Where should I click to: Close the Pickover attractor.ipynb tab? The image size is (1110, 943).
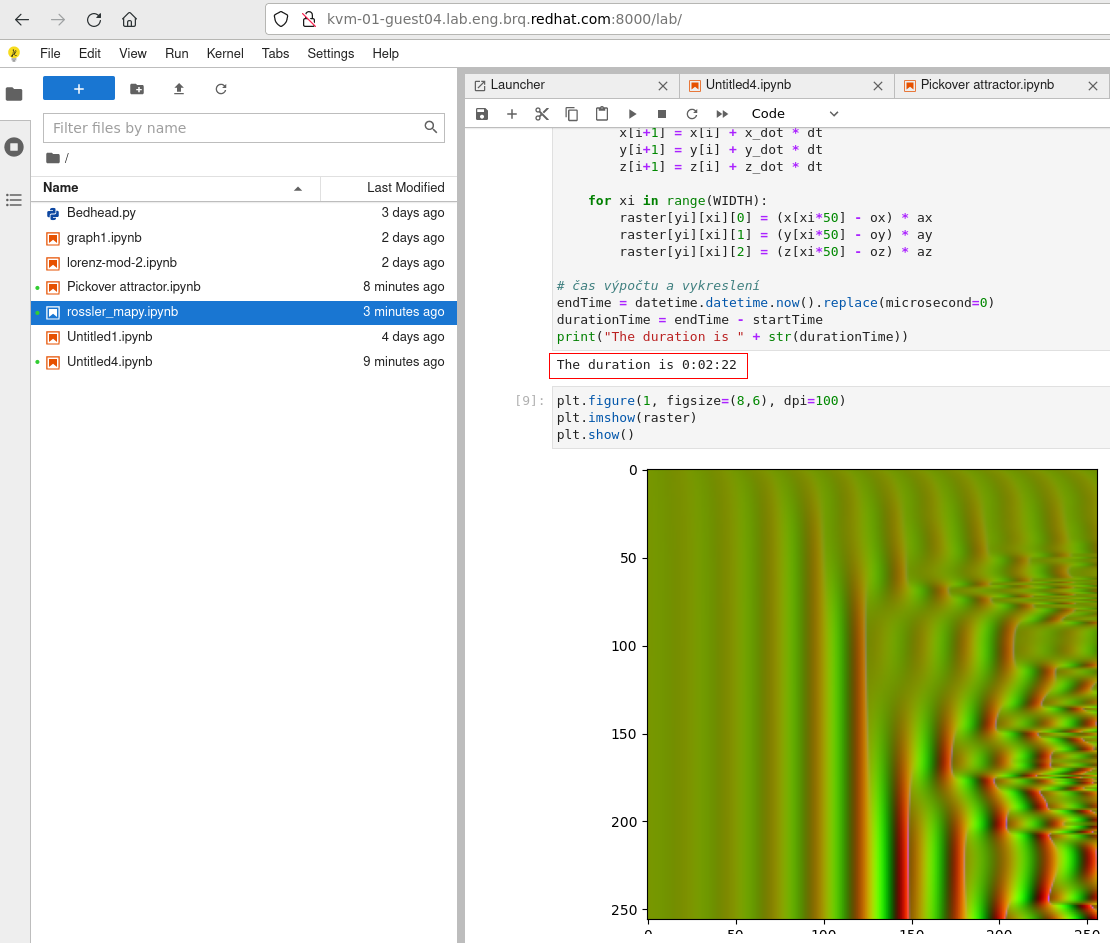1093,86
